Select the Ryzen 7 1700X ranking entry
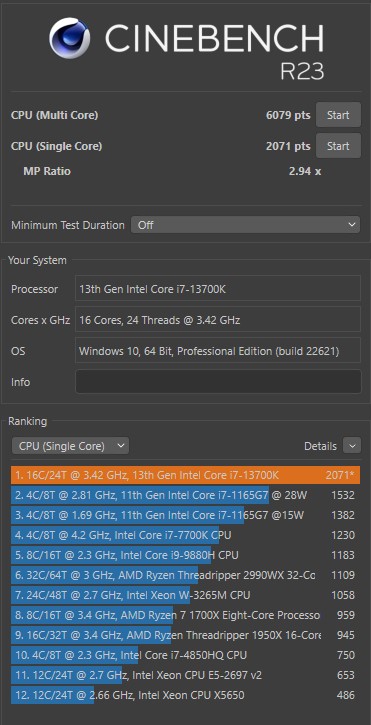The width and height of the screenshot is (371, 725). point(186,615)
